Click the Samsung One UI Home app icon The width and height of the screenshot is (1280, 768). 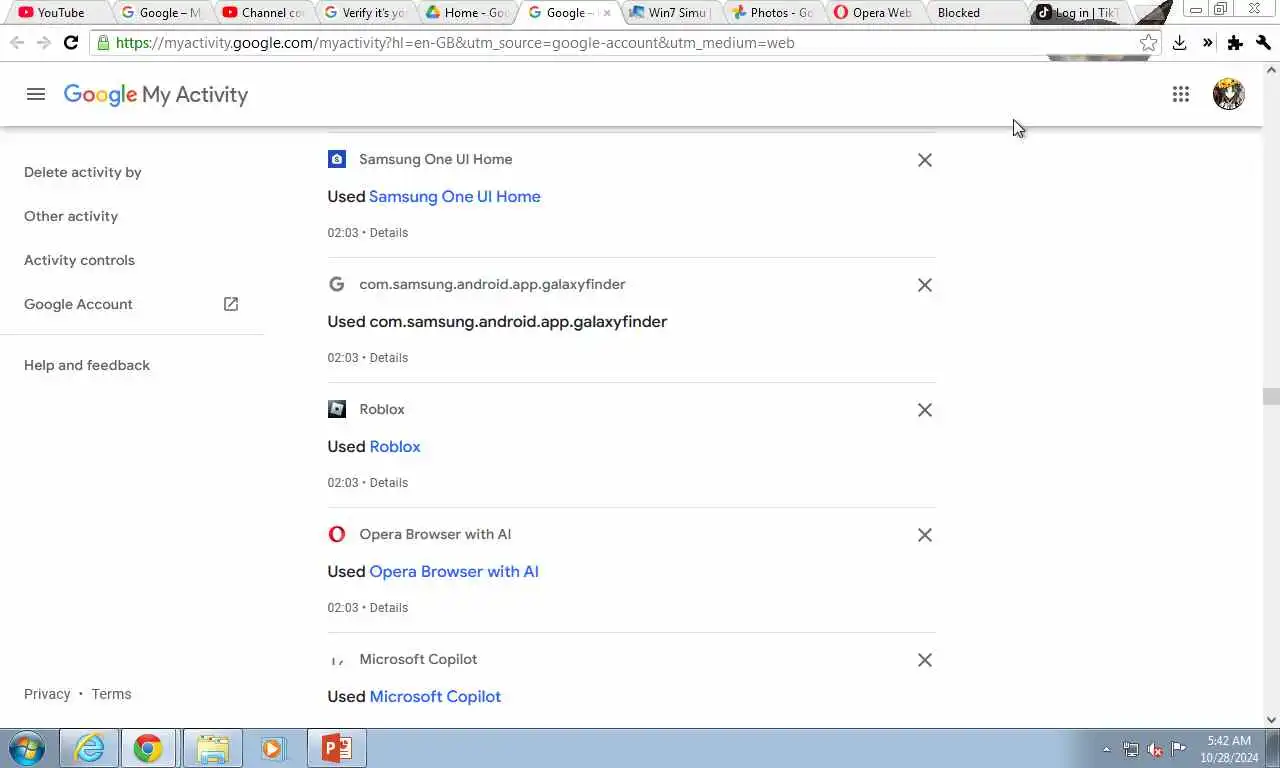coord(337,159)
